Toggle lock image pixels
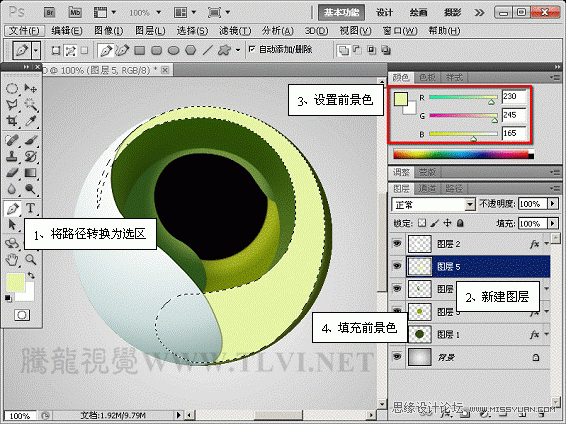 pos(435,223)
